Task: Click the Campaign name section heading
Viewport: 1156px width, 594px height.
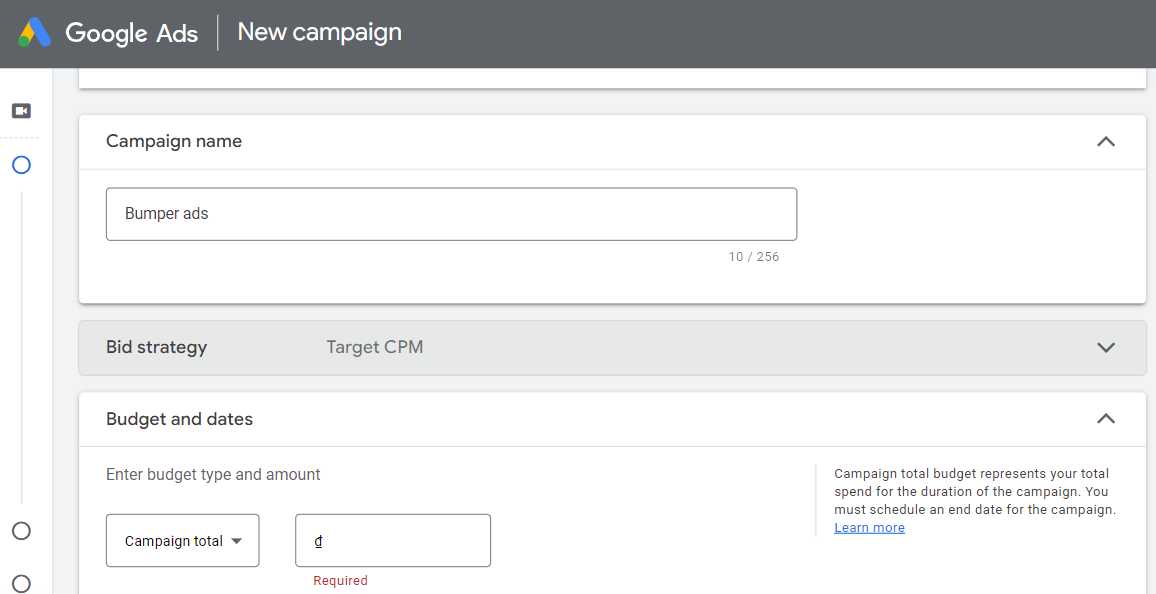Action: coord(174,142)
